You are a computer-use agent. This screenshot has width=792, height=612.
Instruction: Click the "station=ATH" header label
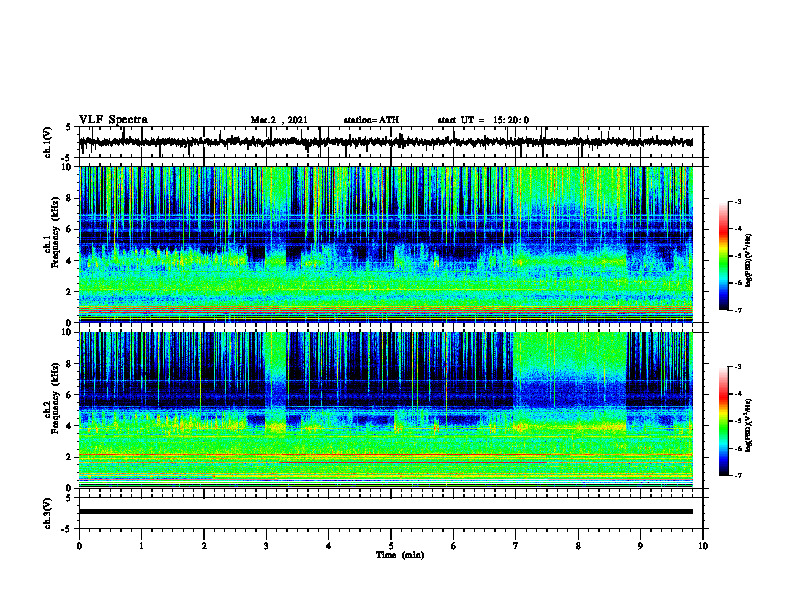371,120
